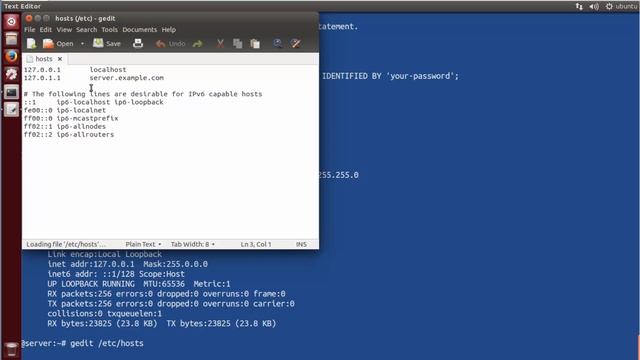
Task: Open the View menu
Action: tap(64, 29)
